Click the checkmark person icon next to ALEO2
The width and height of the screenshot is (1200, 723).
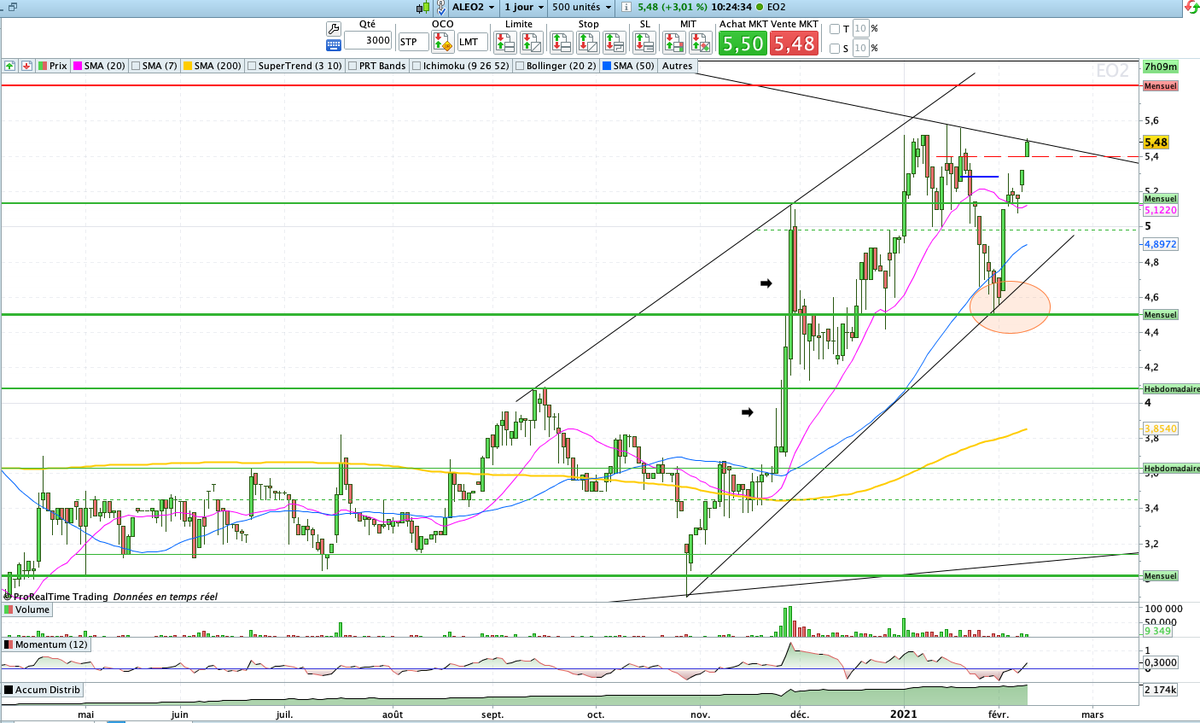(x=441, y=6)
